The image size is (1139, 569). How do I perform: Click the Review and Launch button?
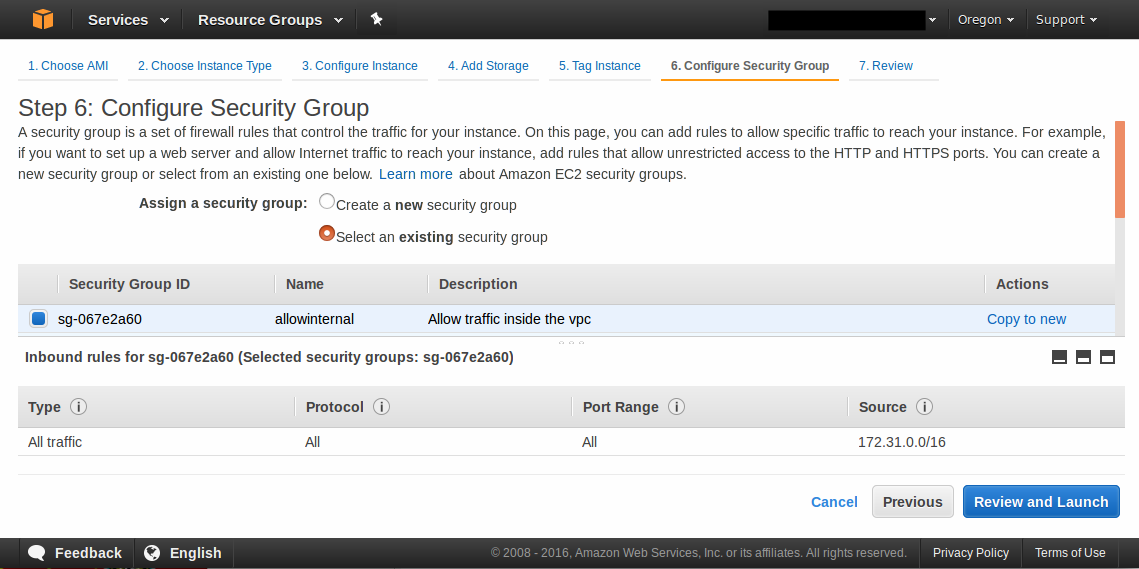coord(1041,502)
